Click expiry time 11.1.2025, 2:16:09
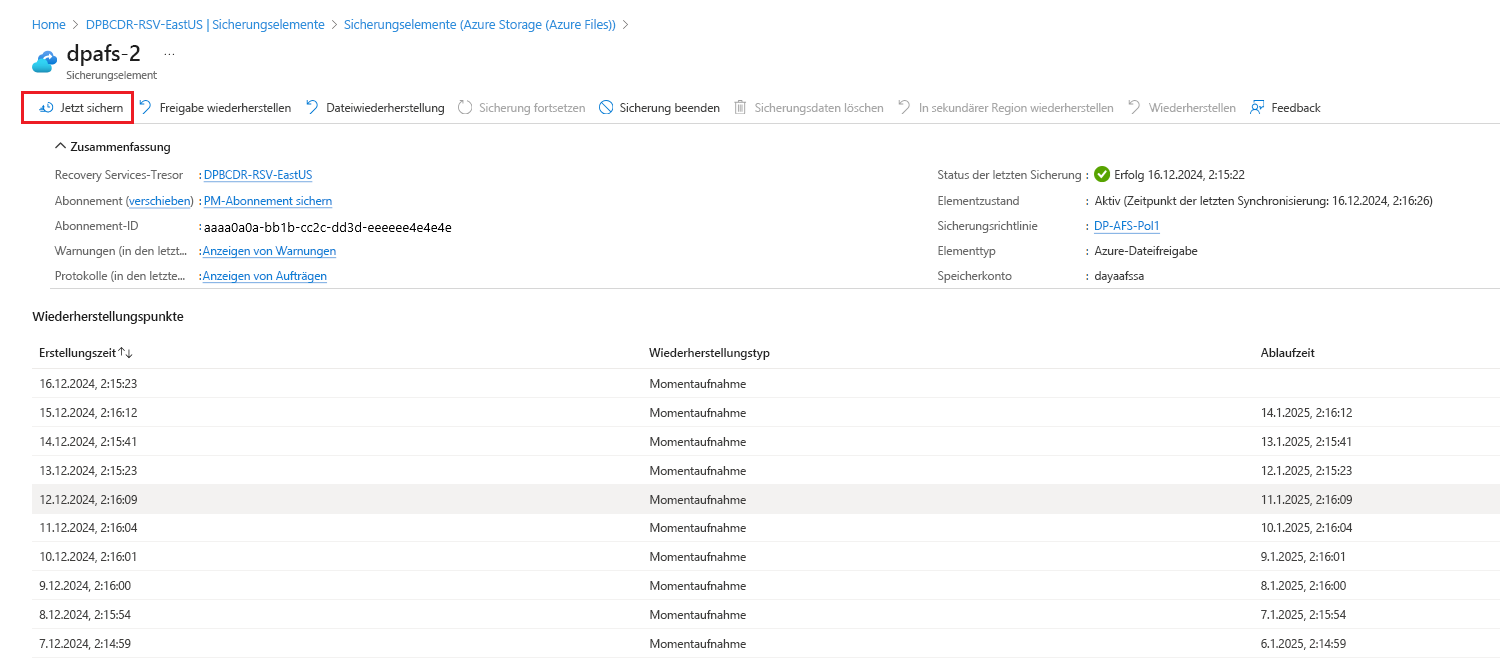 tap(1307, 500)
